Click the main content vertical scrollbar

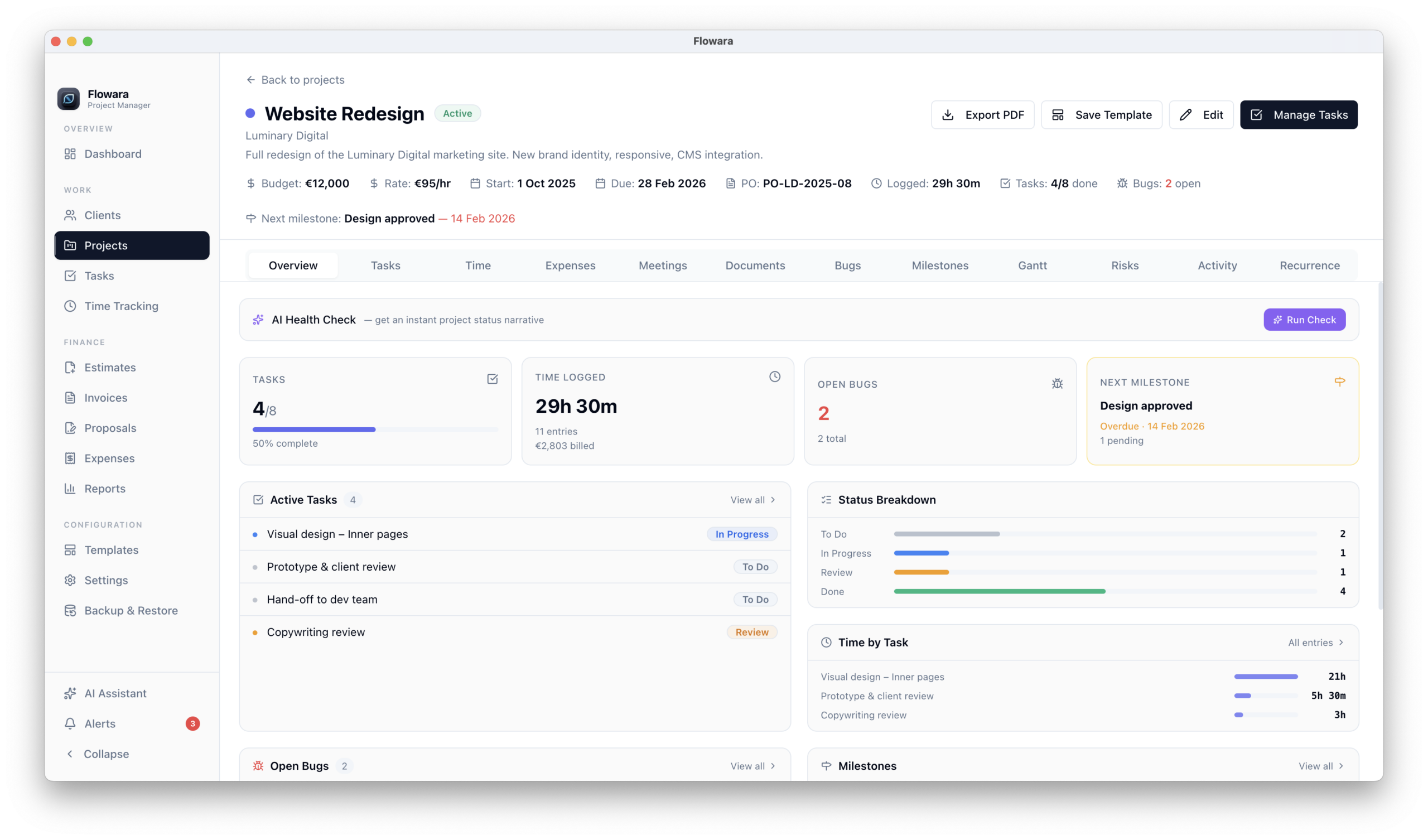click(1381, 446)
